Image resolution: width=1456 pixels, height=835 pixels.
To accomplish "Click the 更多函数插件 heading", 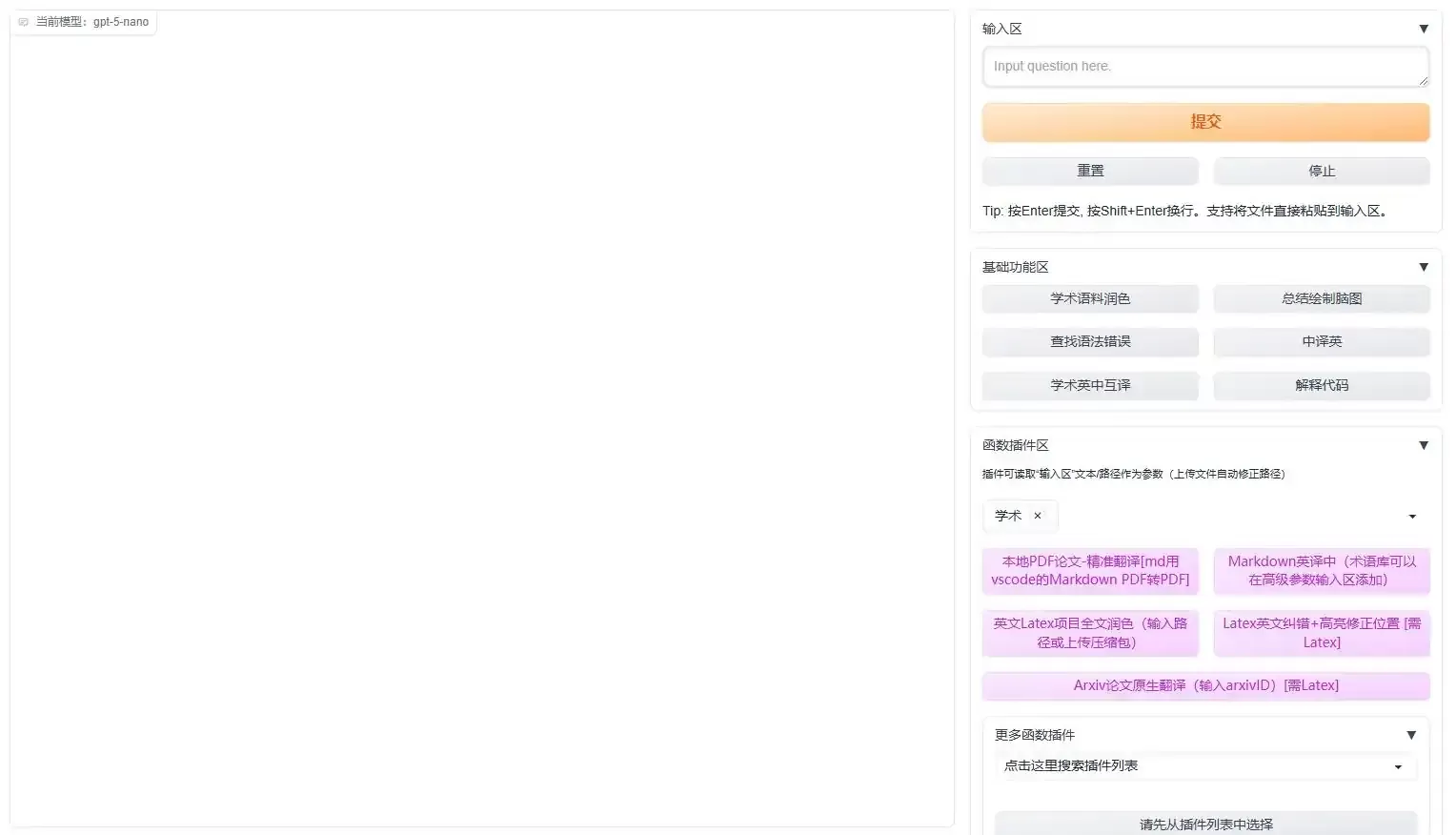I will pos(1035,735).
